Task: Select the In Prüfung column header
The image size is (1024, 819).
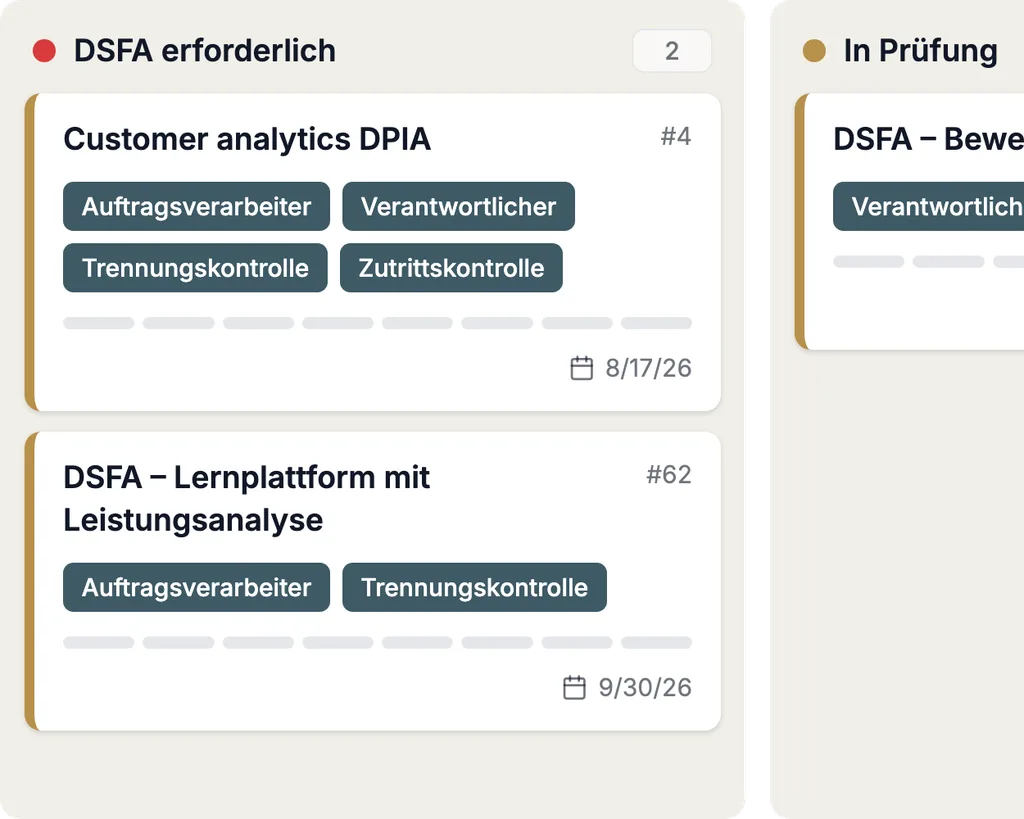Action: pos(920,51)
